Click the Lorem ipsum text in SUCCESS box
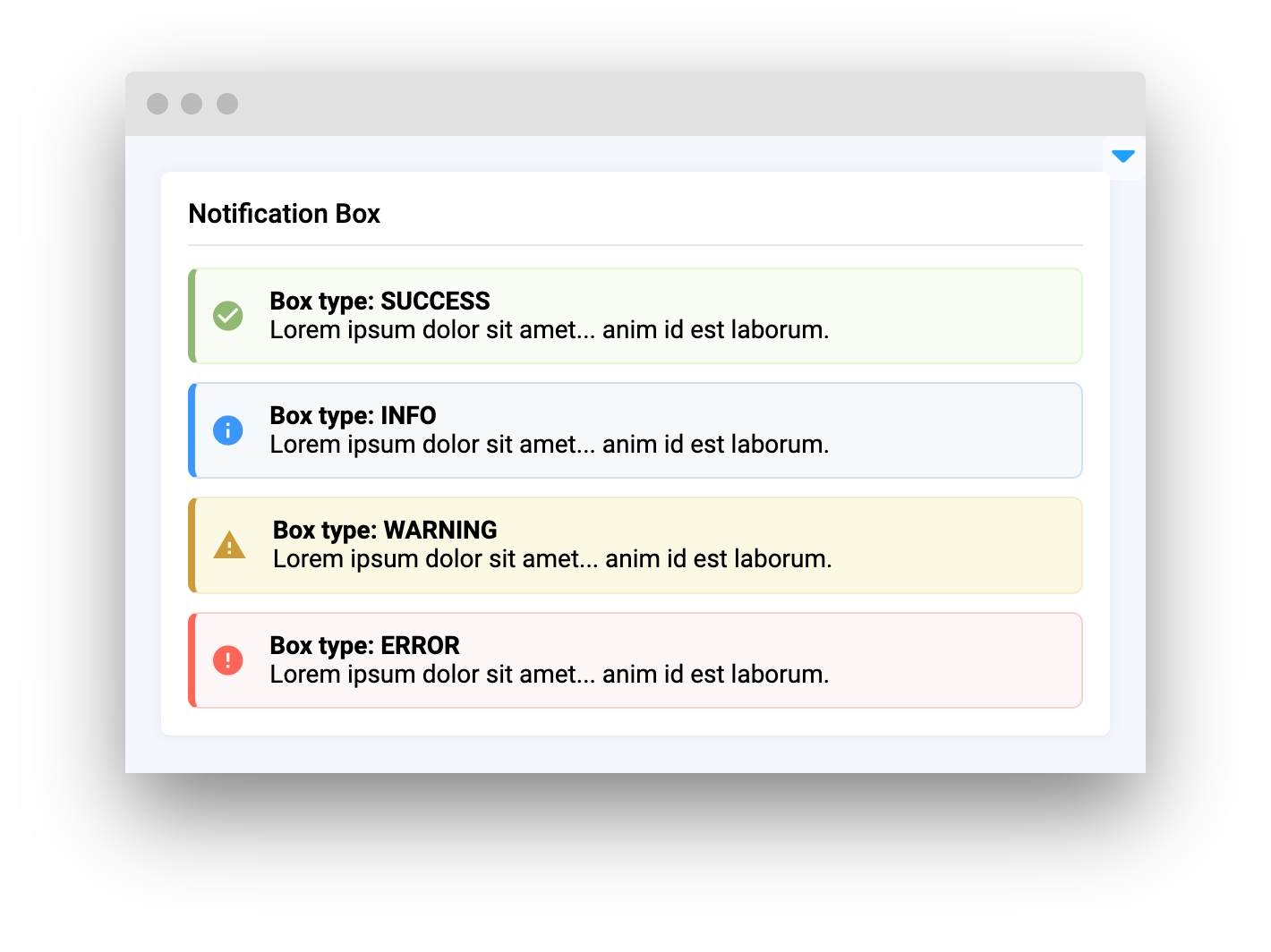The height and width of the screenshot is (952, 1271). pyautogui.click(x=550, y=330)
